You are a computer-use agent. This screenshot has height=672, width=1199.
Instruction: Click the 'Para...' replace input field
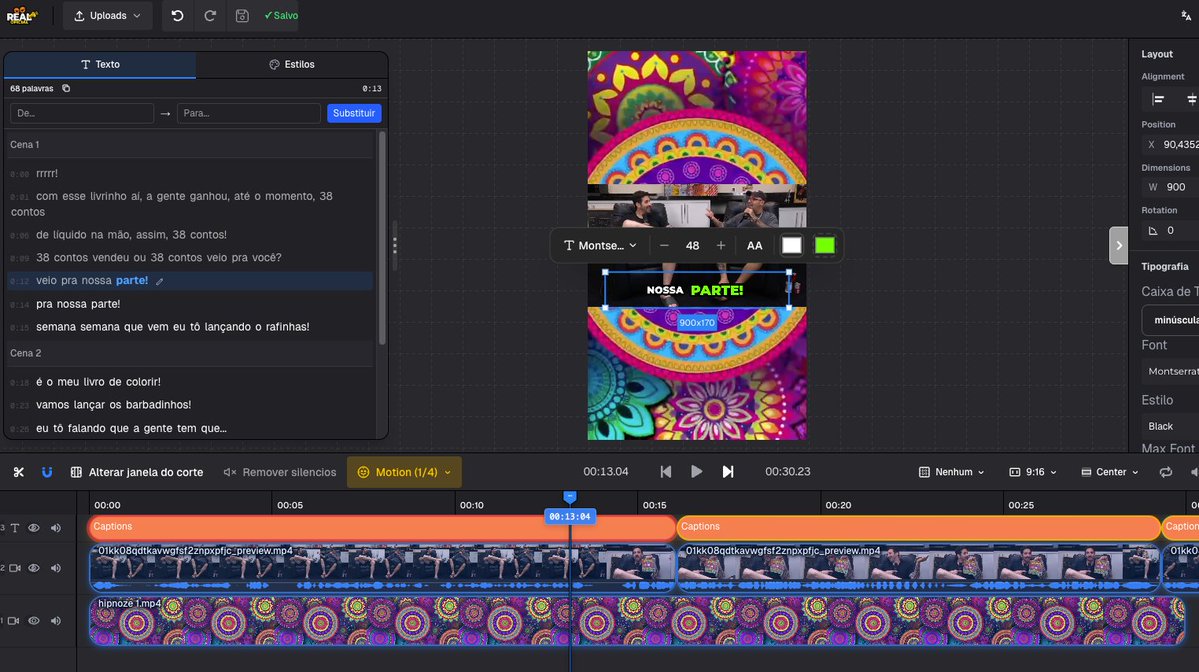click(x=249, y=113)
